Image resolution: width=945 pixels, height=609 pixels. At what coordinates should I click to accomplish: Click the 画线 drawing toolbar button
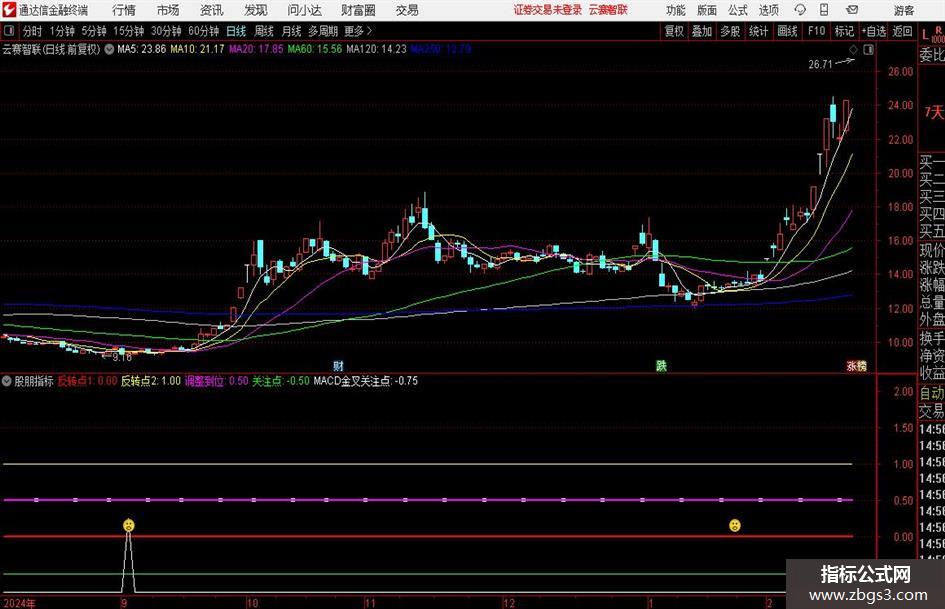pos(788,31)
